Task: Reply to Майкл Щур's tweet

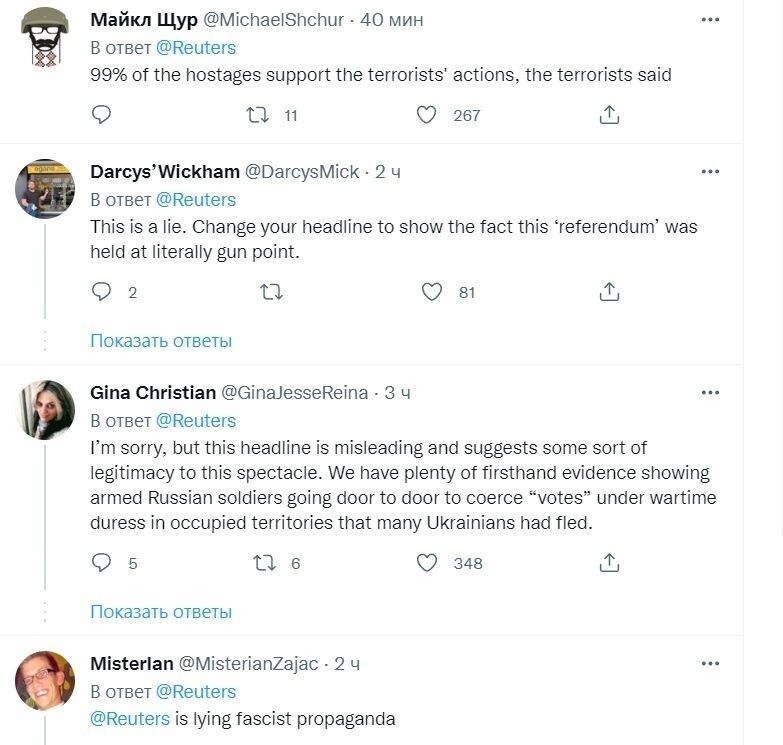Action: coord(101,116)
